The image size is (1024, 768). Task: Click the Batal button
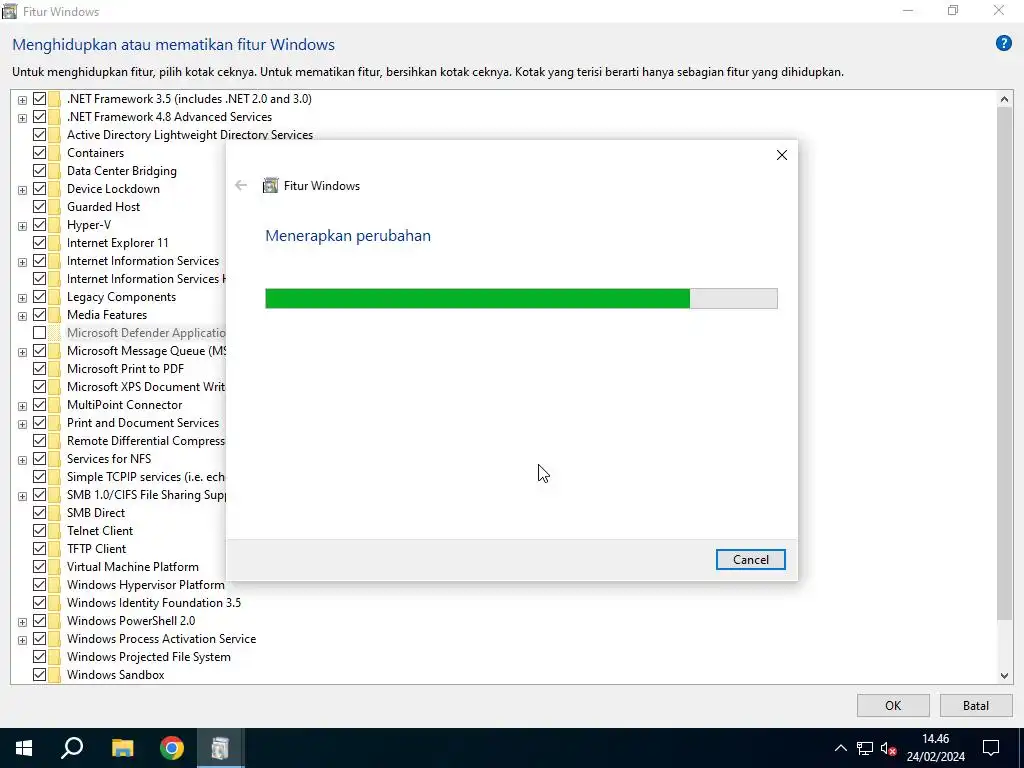[976, 705]
